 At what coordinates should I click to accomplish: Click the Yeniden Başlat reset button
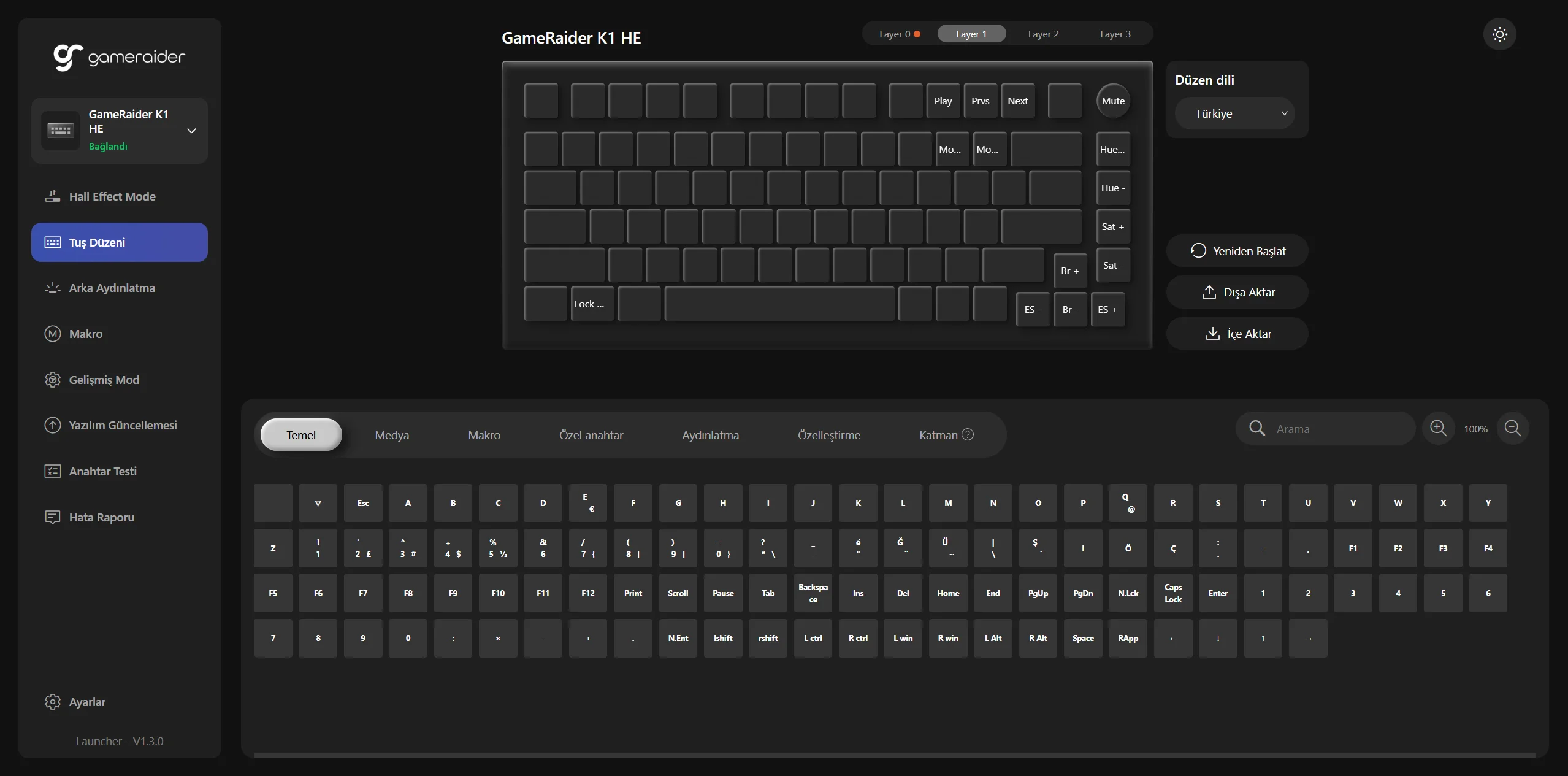tap(1237, 251)
